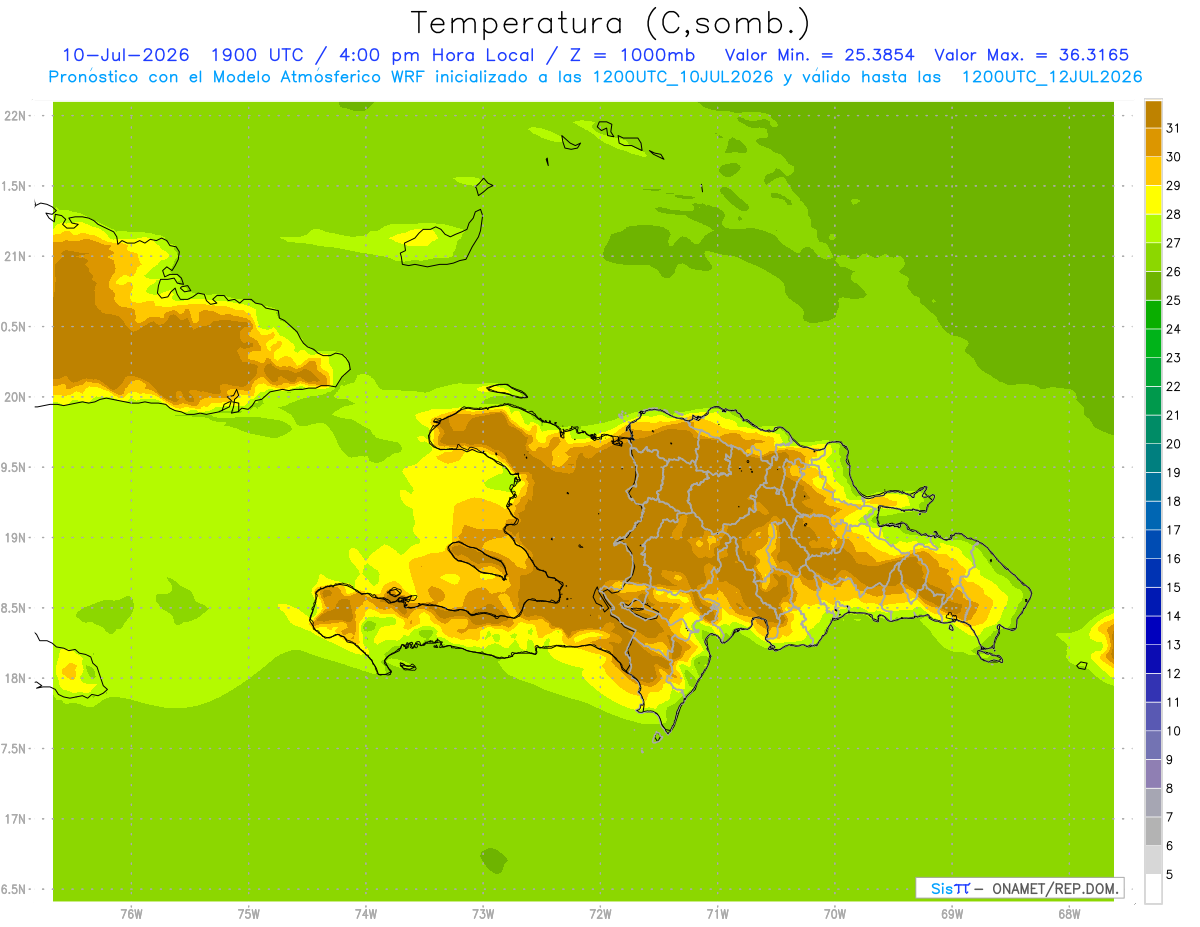
Task: Click the '17N' latitude label
Action: point(14,819)
